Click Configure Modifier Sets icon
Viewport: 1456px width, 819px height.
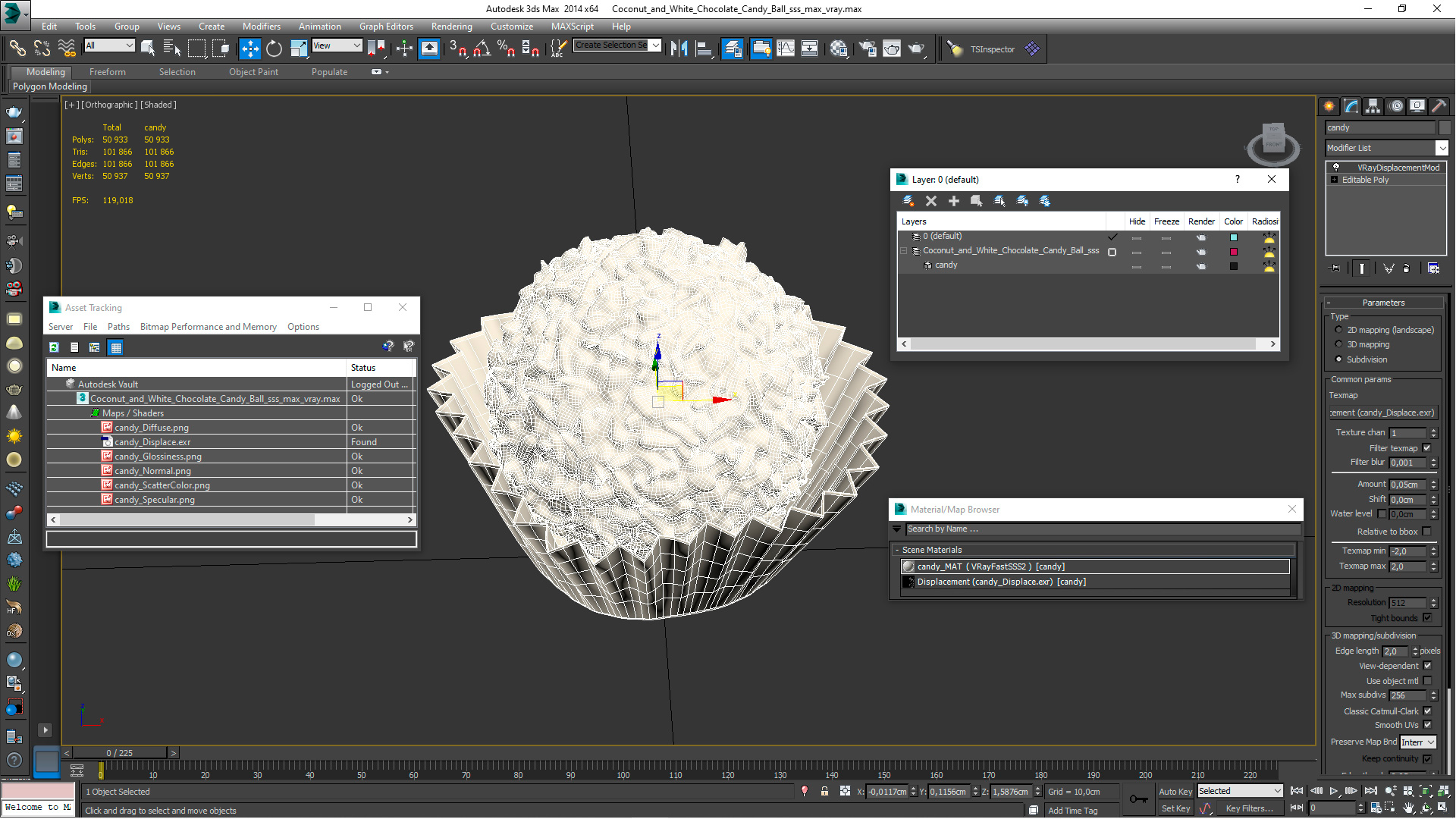click(x=1433, y=268)
